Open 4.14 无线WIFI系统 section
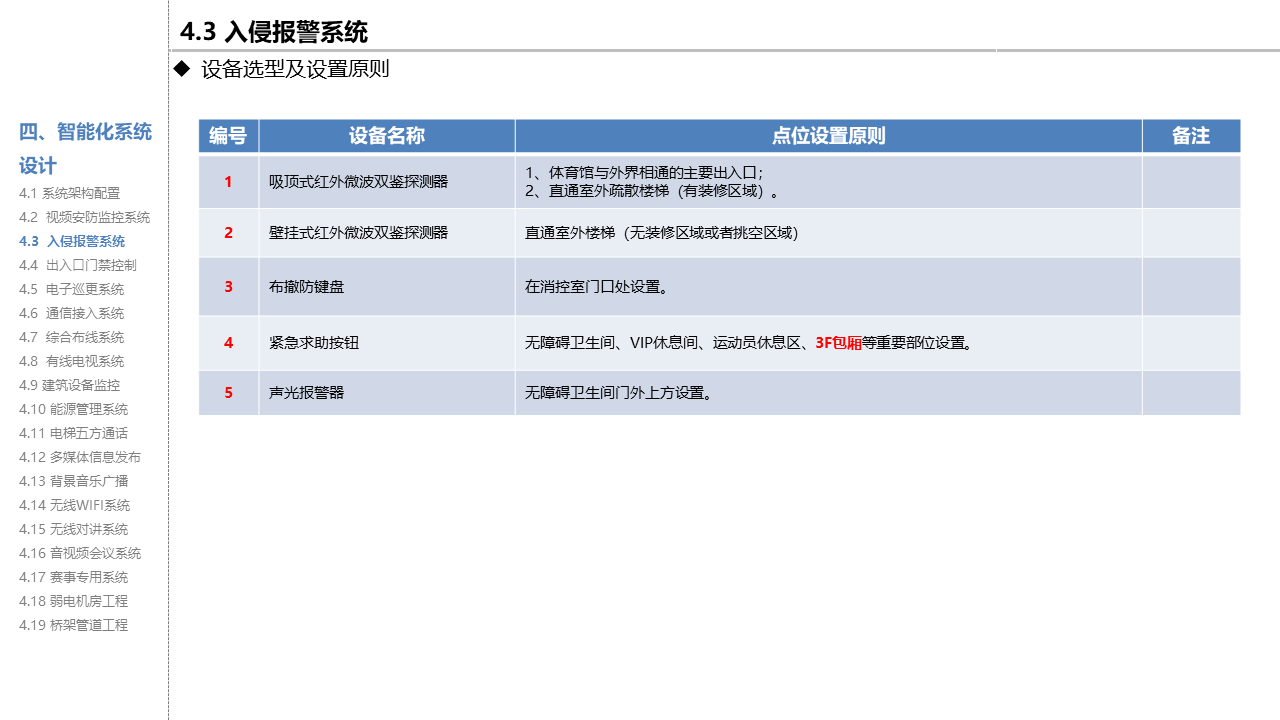The width and height of the screenshot is (1280, 720). 74,505
